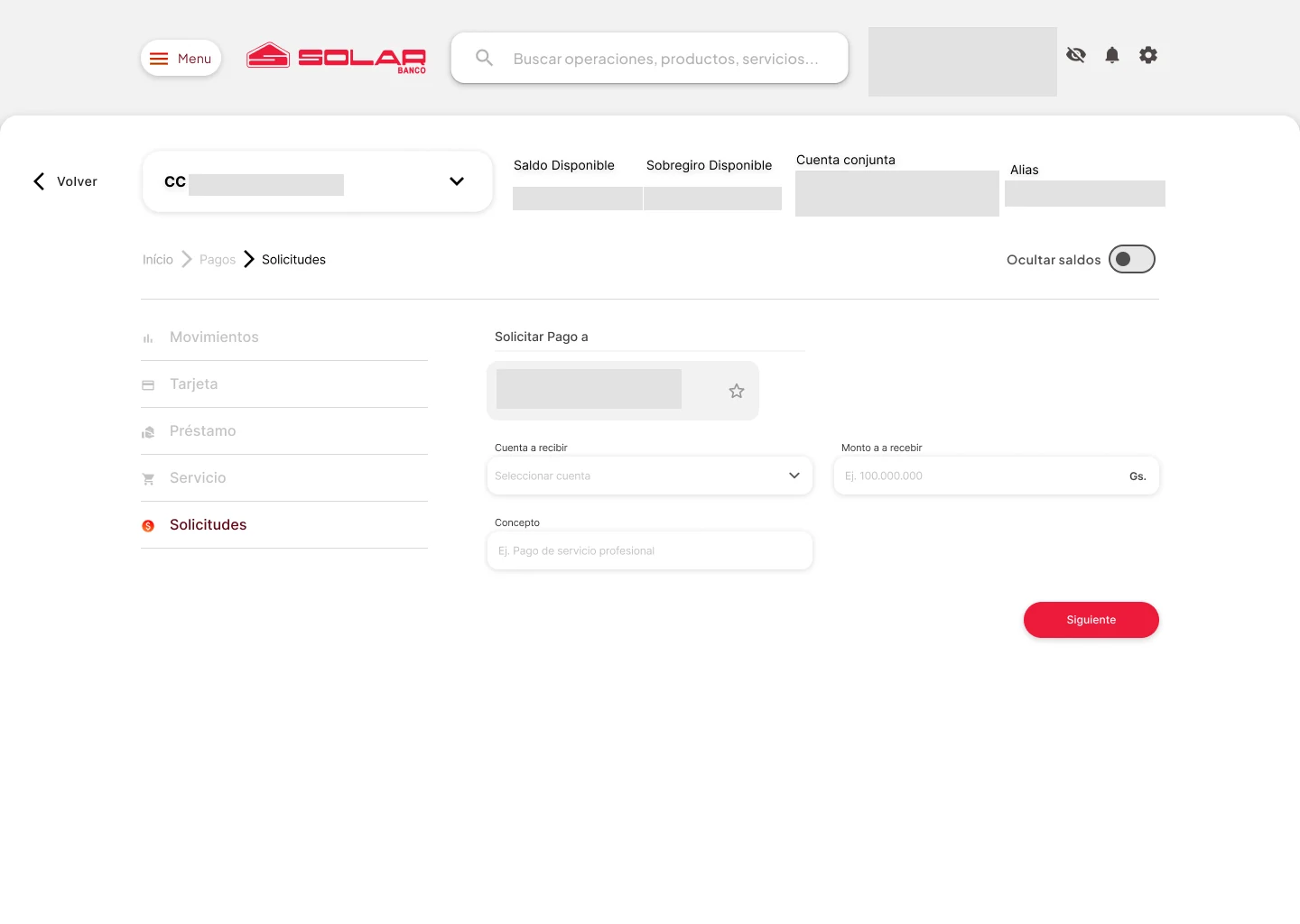Click the Saldo Disponible label
The image size is (1300, 924).
564,165
